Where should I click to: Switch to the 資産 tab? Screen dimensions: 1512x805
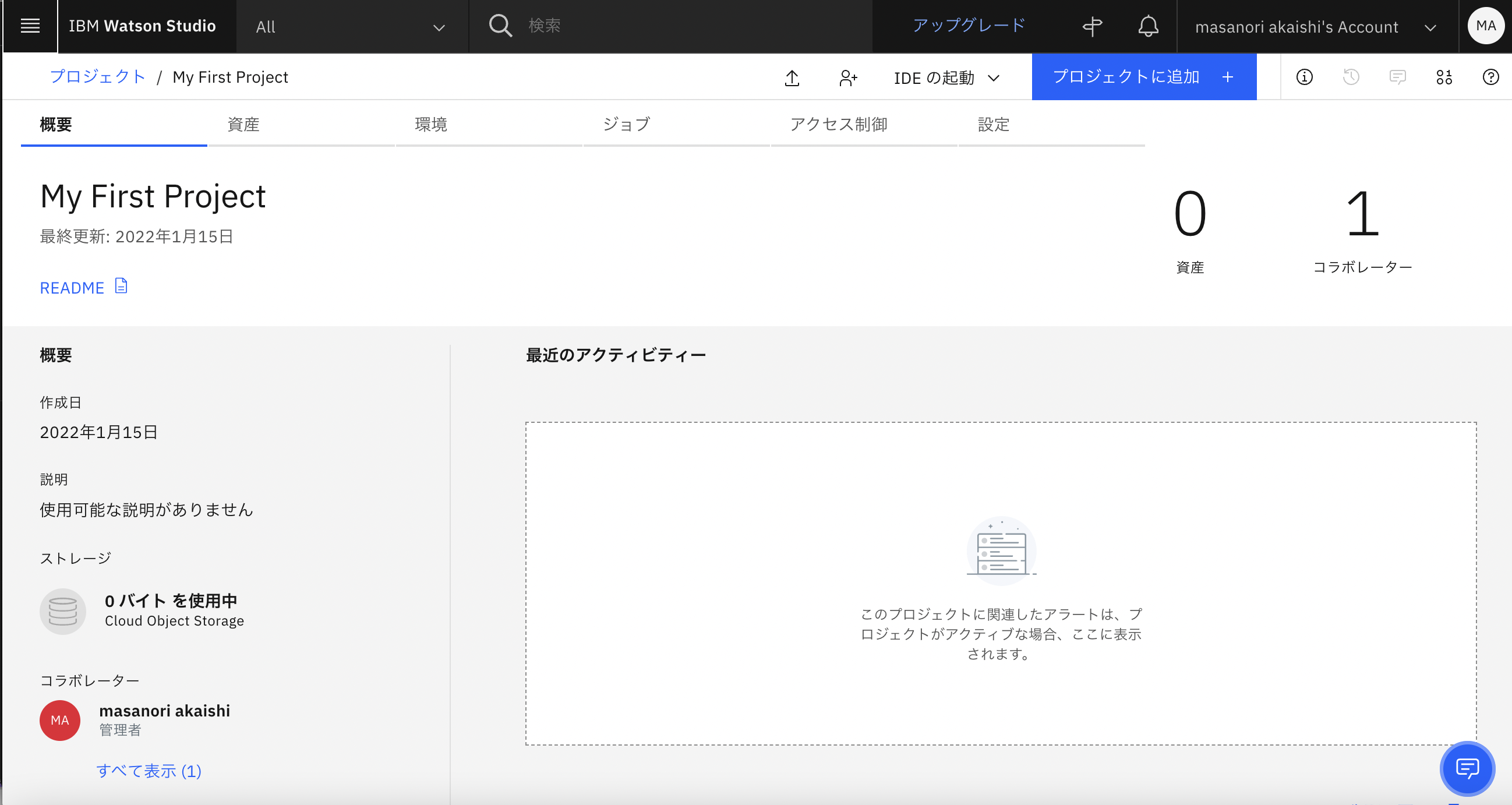(243, 125)
